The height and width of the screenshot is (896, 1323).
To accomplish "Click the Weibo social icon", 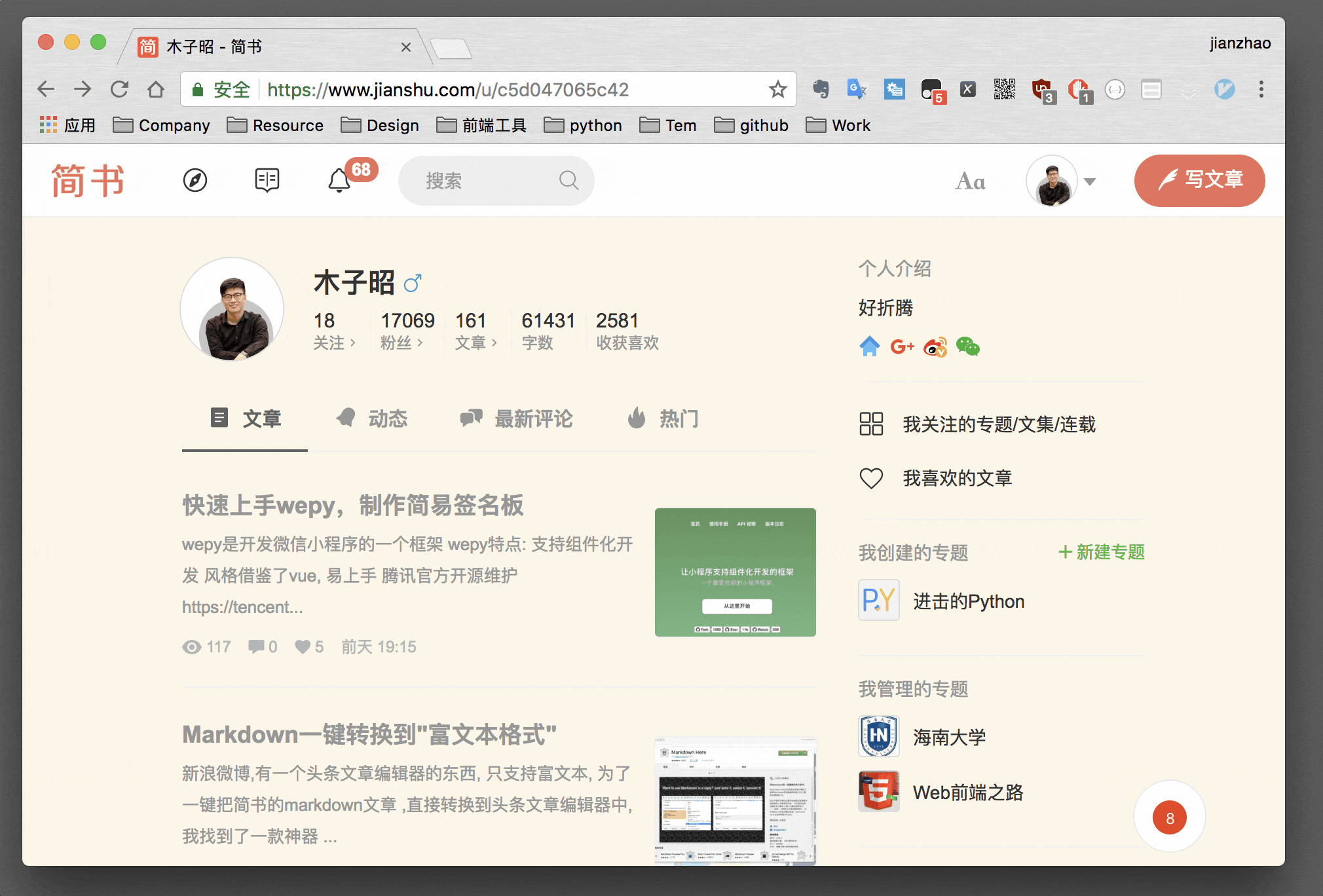I will 935,346.
